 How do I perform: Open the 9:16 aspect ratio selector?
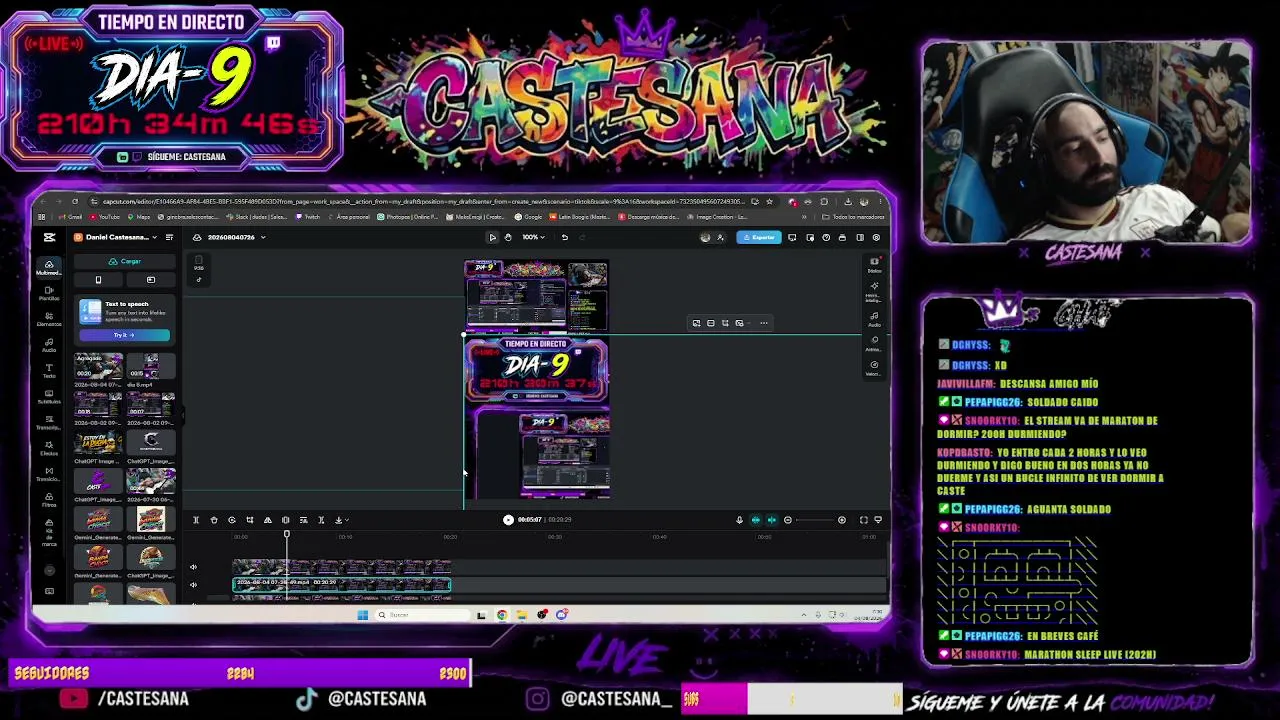click(x=198, y=266)
